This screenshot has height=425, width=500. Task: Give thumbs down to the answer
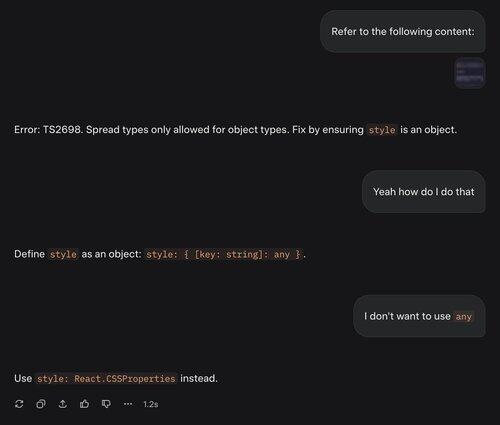[x=106, y=404]
